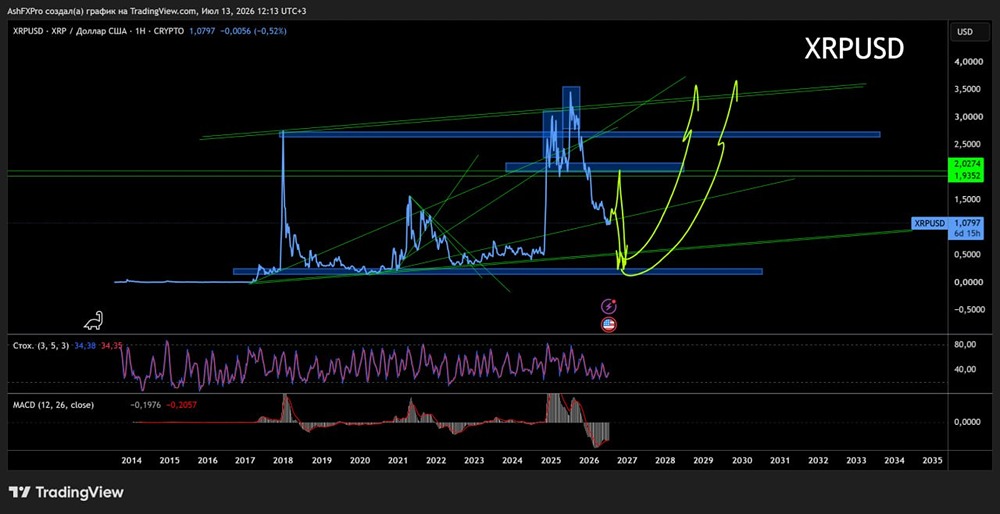Viewport: 1000px width, 514px height.
Task: Click the 40,00 stochastic axis value
Action: (x=967, y=369)
